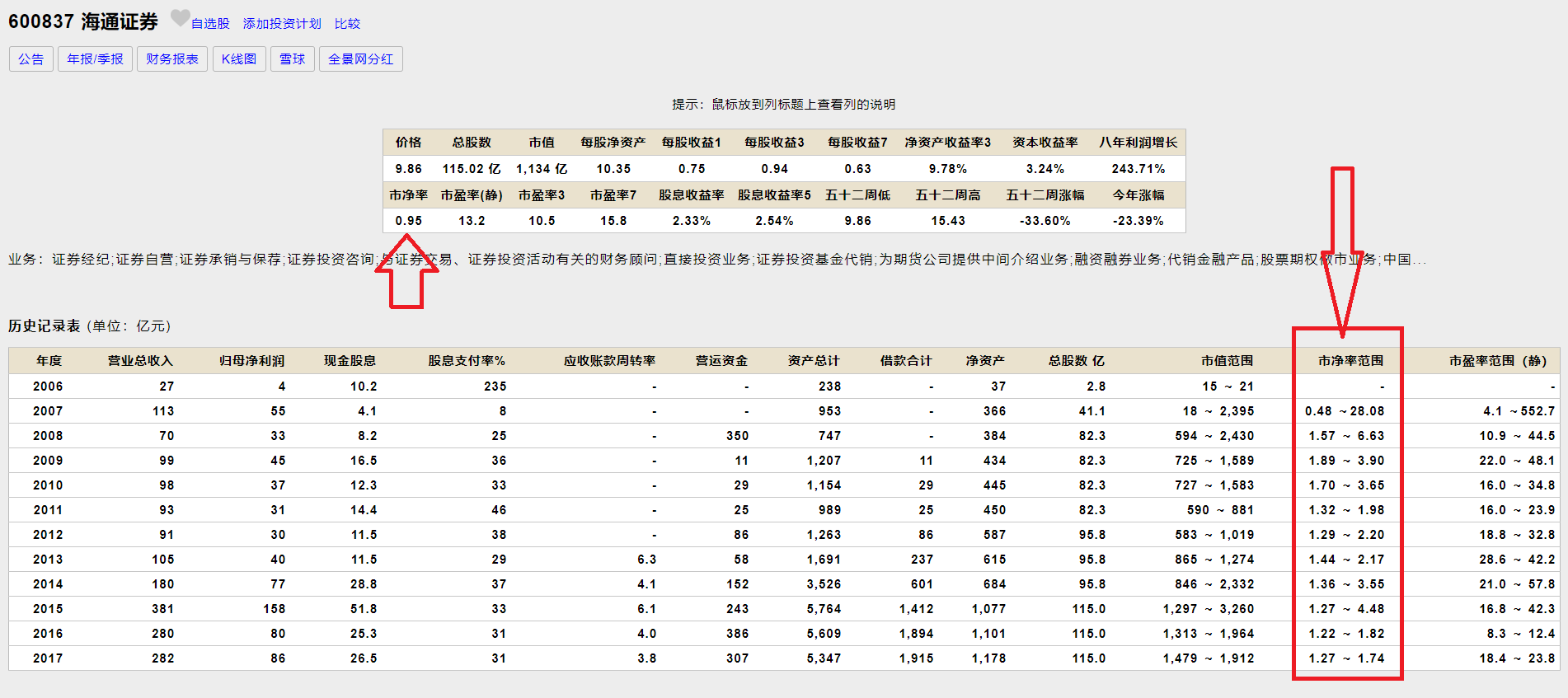Click the 资产总计 column header
The width and height of the screenshot is (1568, 698).
click(814, 361)
